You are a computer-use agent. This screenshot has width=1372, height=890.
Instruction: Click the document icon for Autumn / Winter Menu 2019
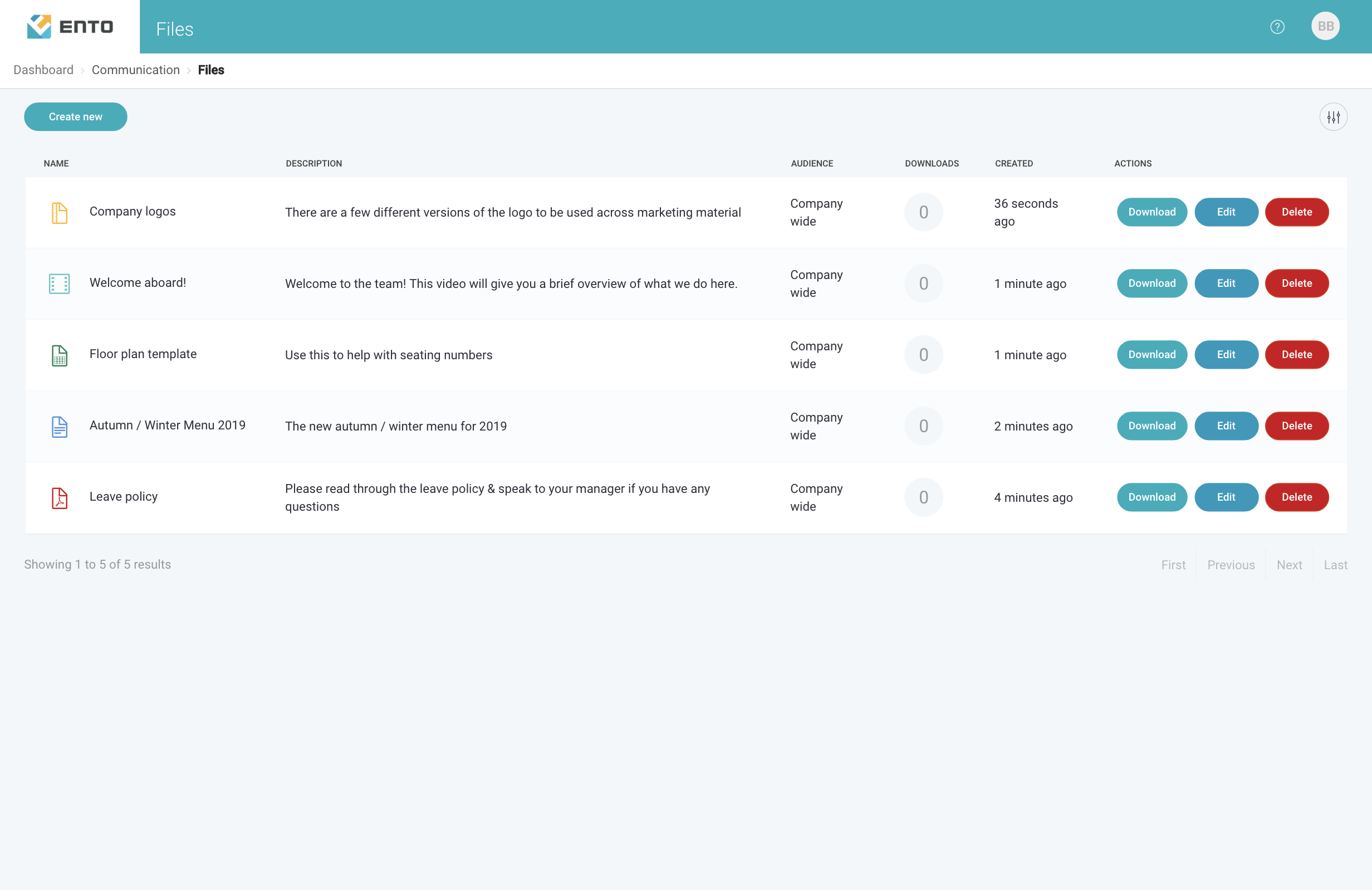pyautogui.click(x=60, y=427)
